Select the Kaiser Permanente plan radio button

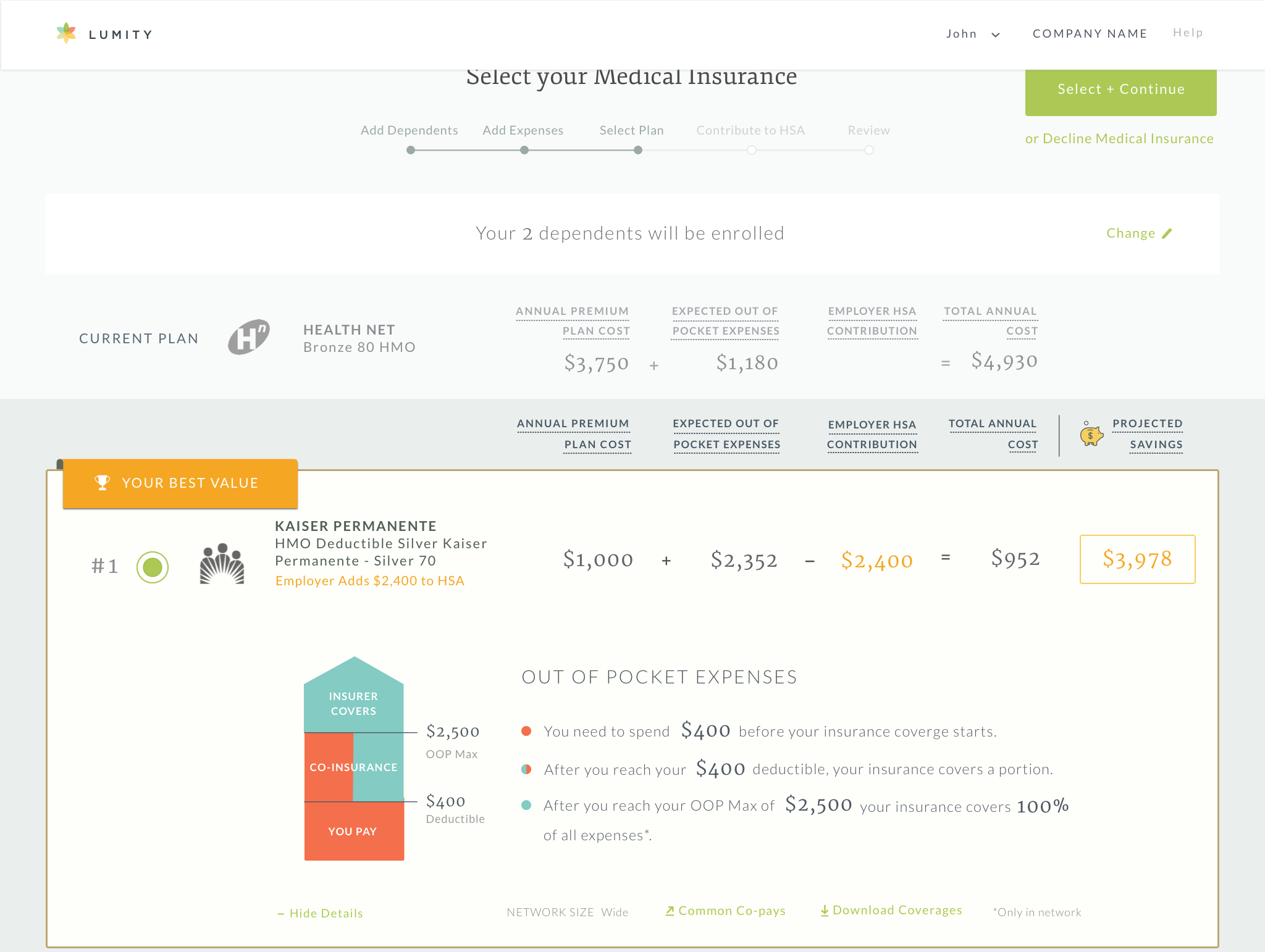[x=153, y=567]
